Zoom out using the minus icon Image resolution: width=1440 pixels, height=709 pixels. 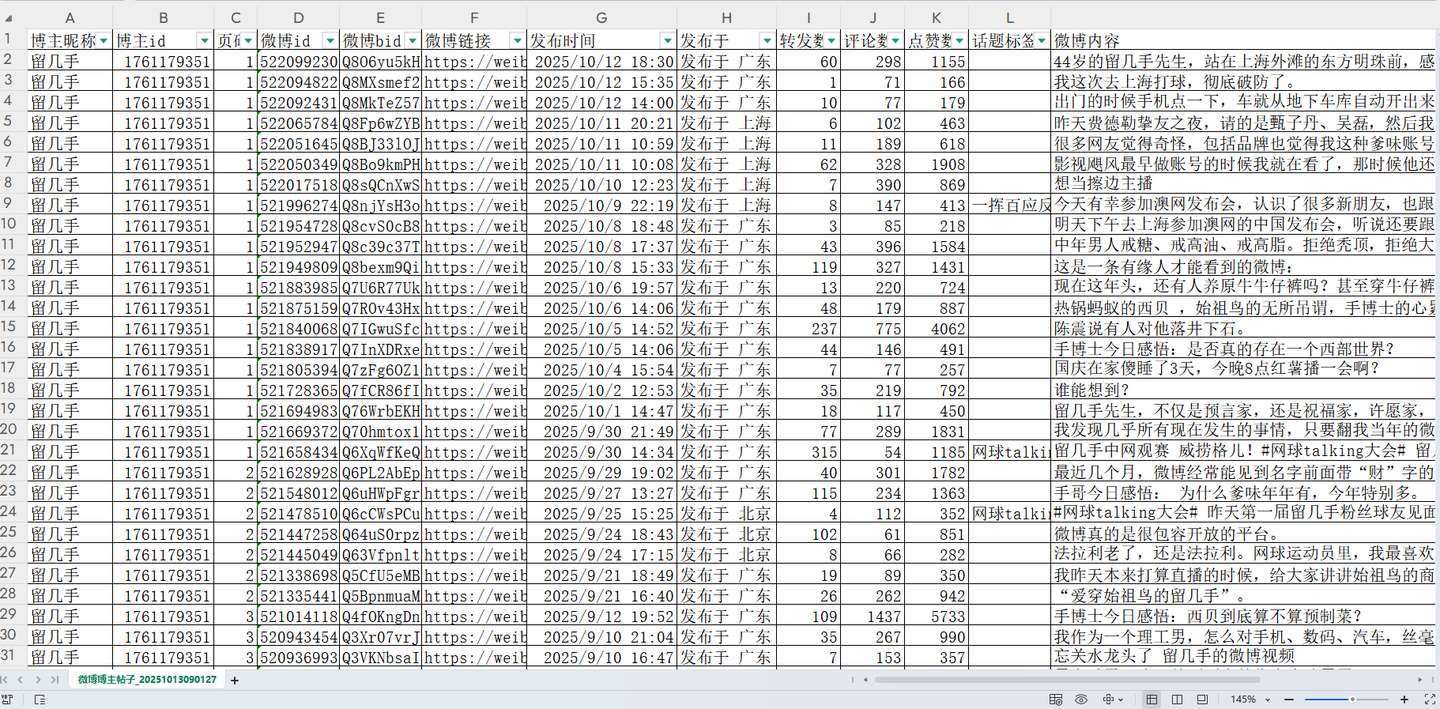tap(1289, 698)
